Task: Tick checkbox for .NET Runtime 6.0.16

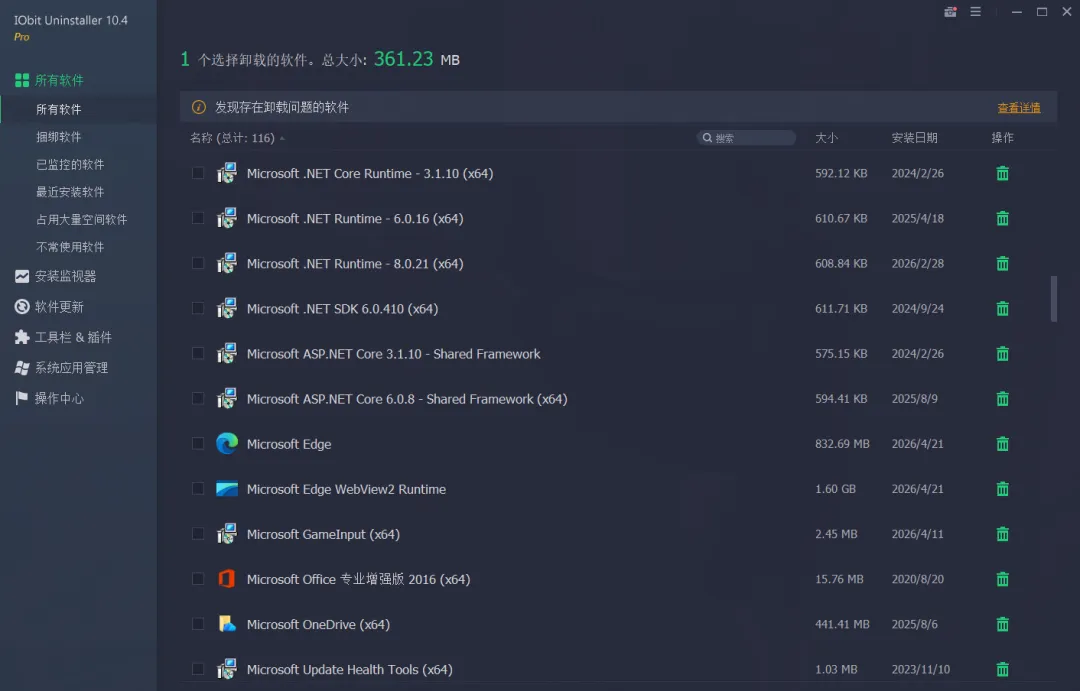Action: point(198,218)
